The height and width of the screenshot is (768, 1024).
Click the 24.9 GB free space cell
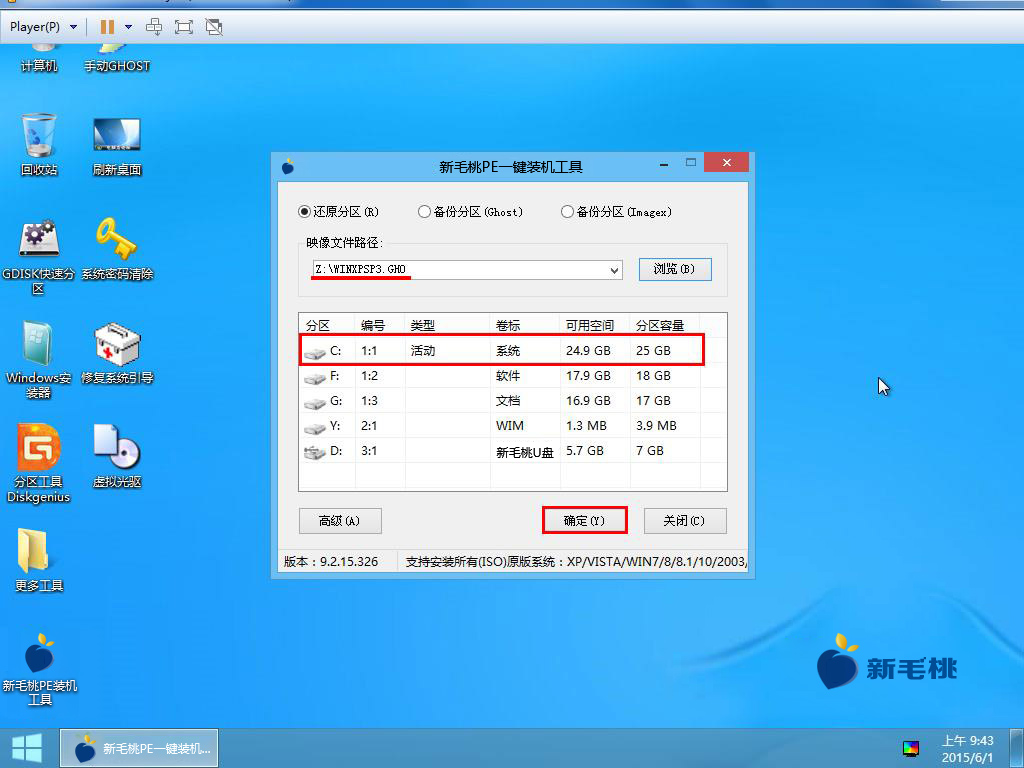(x=588, y=351)
